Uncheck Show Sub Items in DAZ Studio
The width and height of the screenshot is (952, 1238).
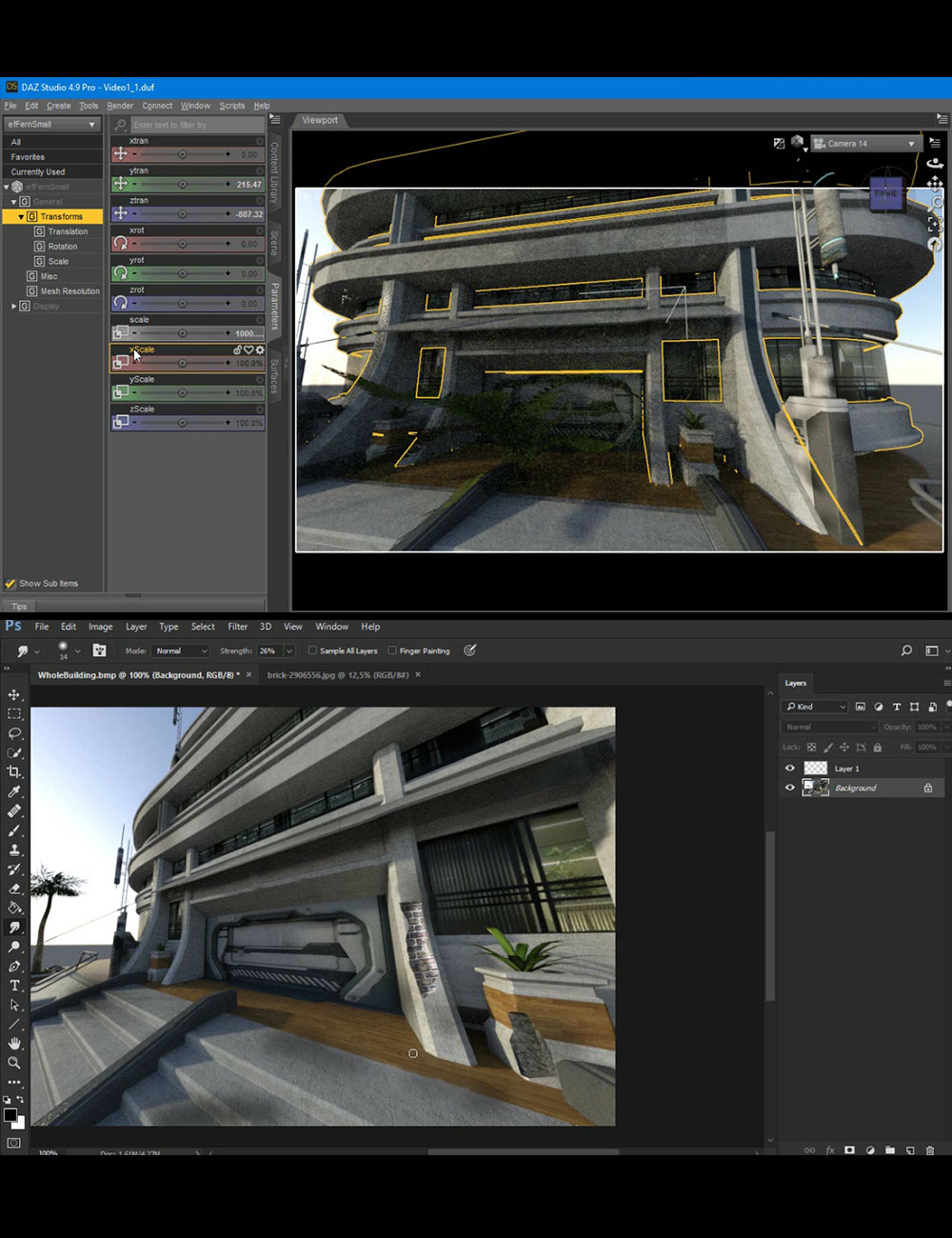click(x=10, y=583)
